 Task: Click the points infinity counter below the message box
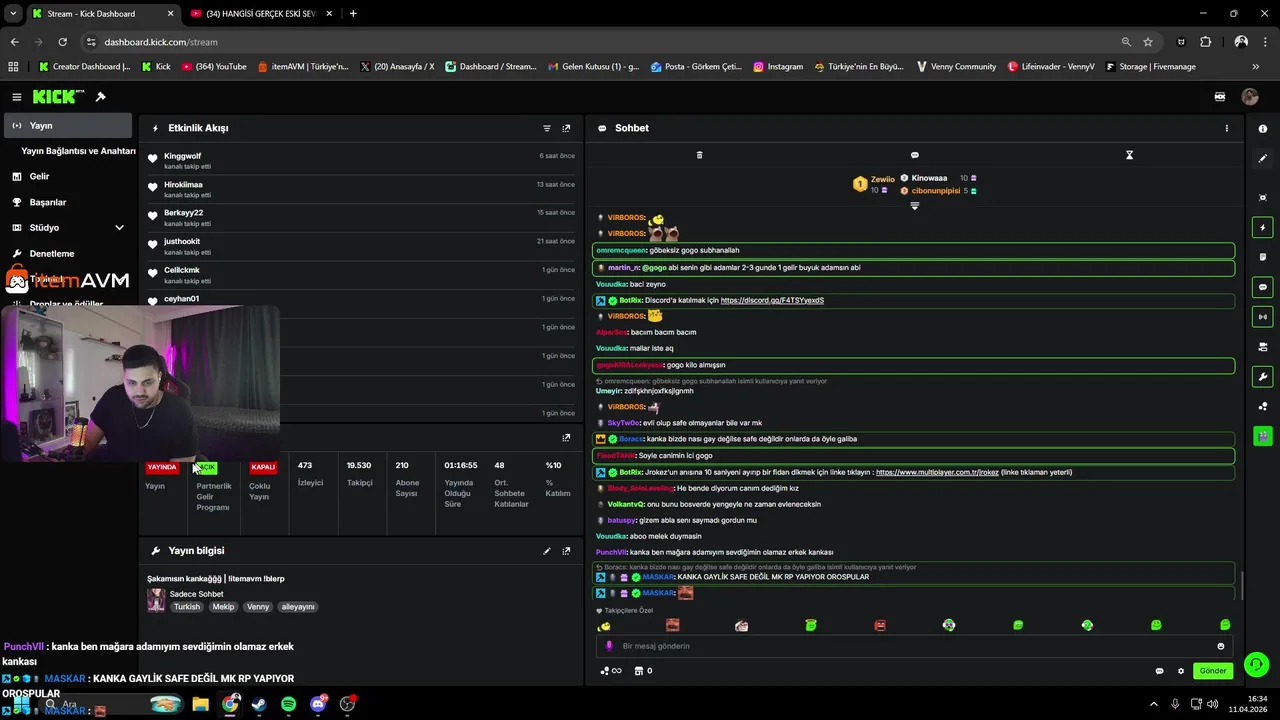click(610, 671)
